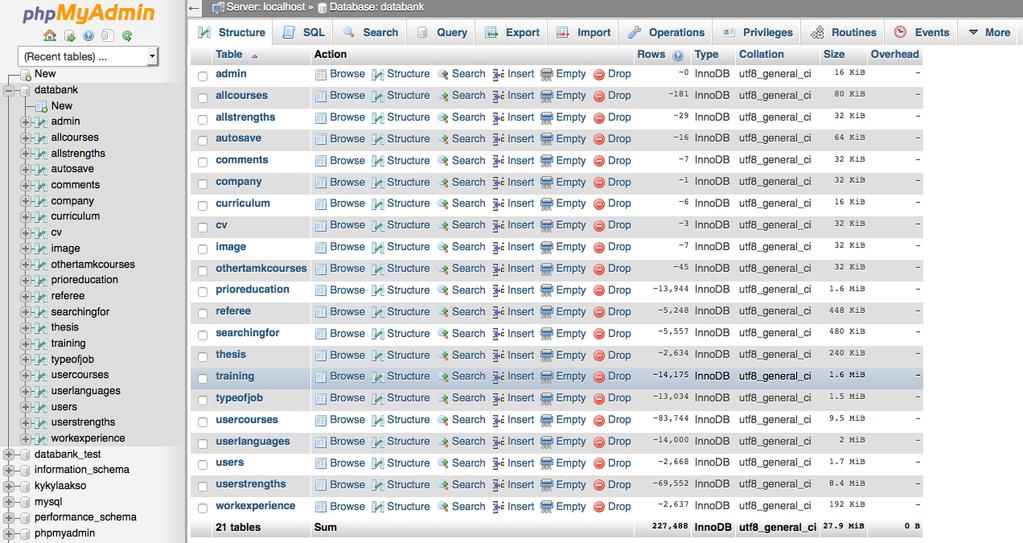This screenshot has height=543, width=1023.
Task: Click the red Drop icon in users row
Action: pyautogui.click(x=599, y=464)
